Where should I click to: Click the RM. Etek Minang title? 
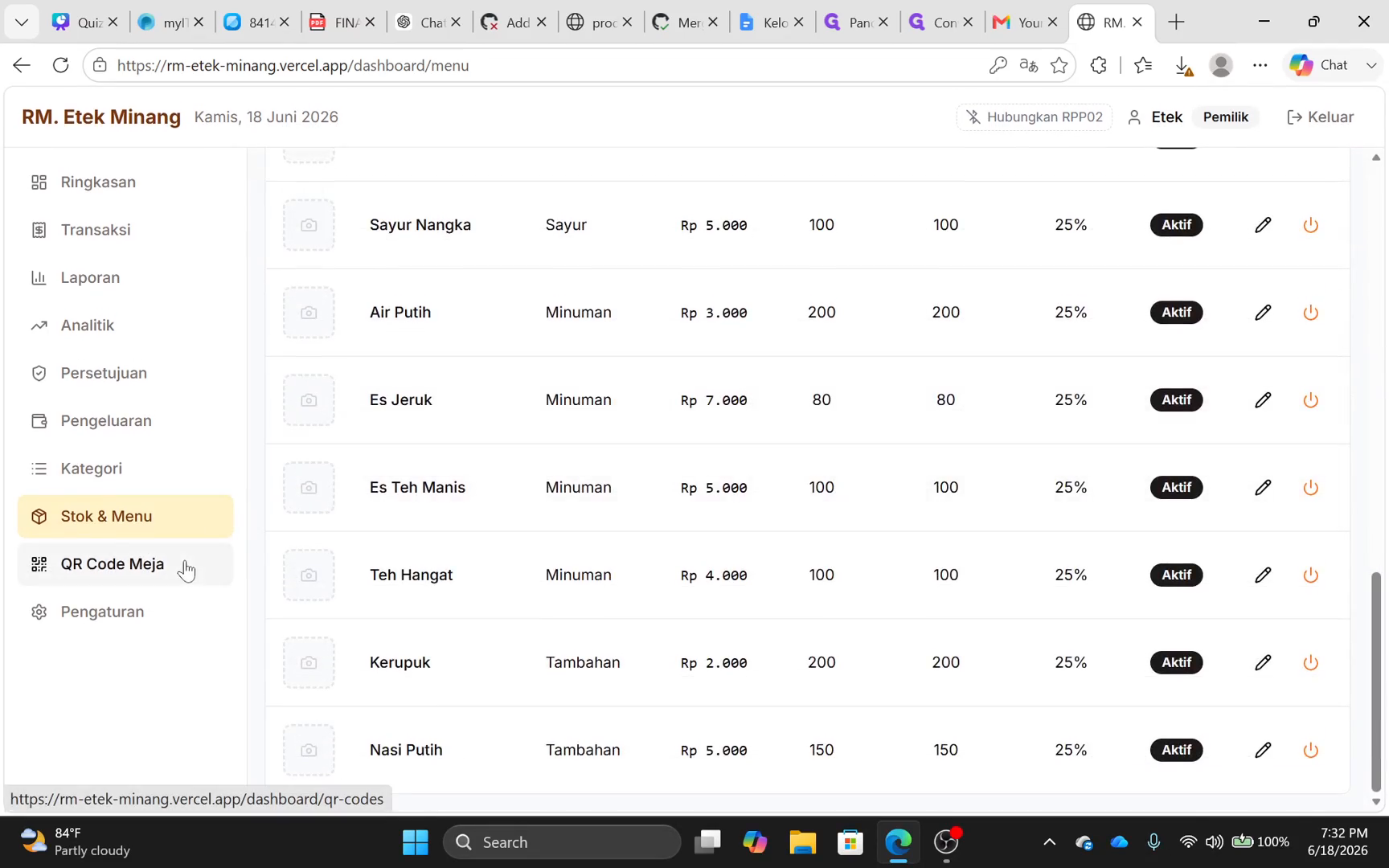tap(101, 117)
